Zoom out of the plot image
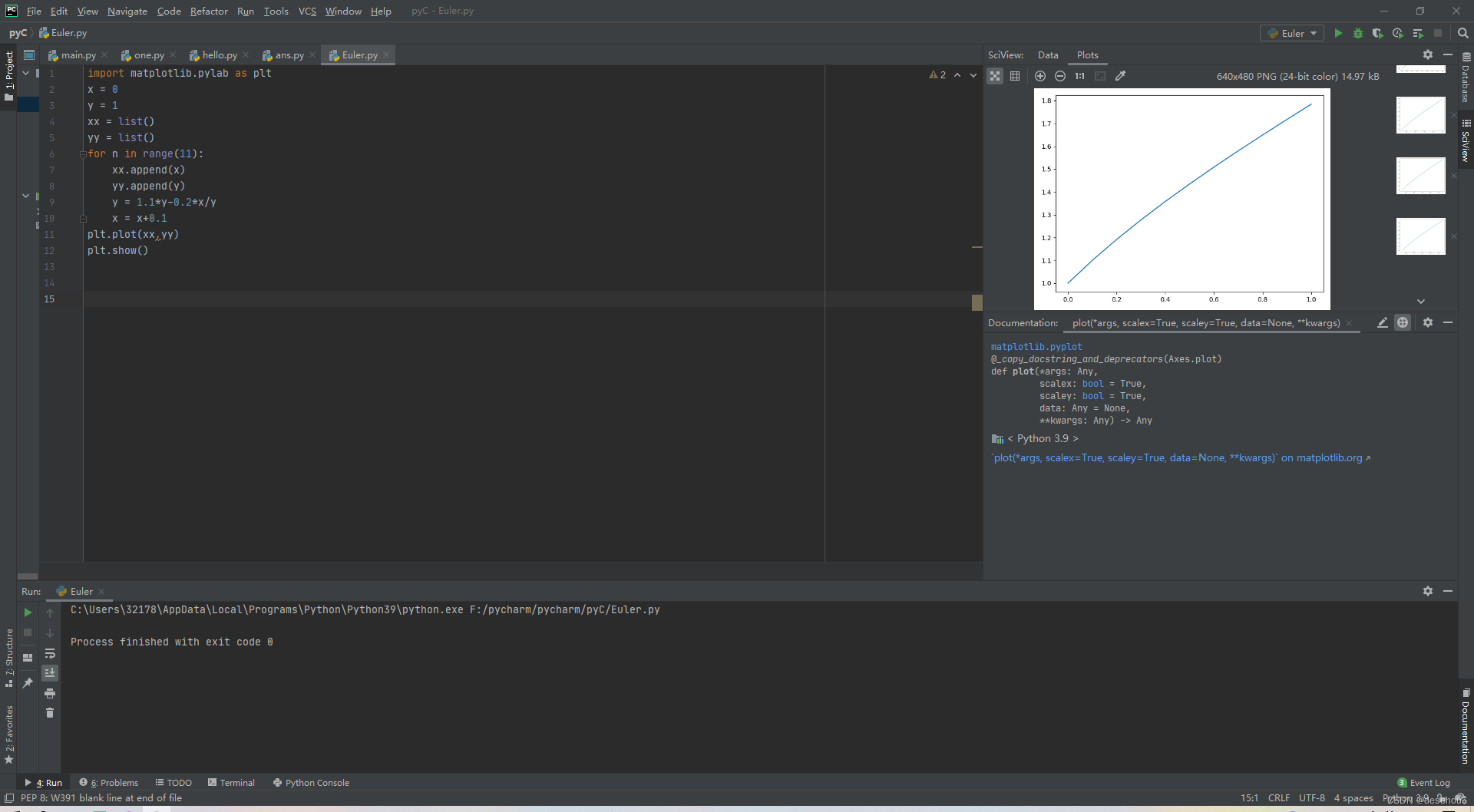The width and height of the screenshot is (1474, 812). tap(1060, 76)
